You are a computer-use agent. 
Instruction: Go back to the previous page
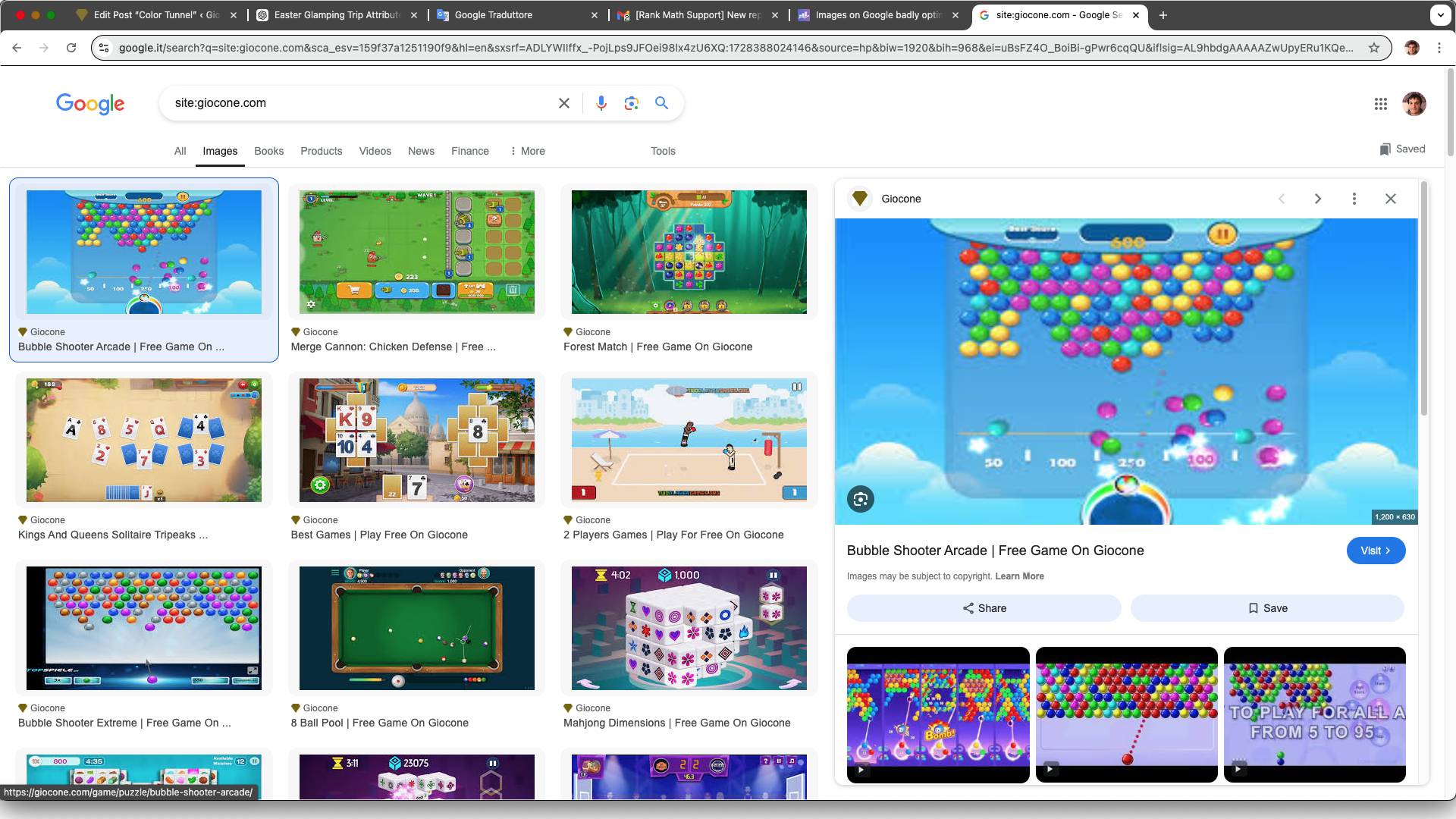[x=17, y=48]
